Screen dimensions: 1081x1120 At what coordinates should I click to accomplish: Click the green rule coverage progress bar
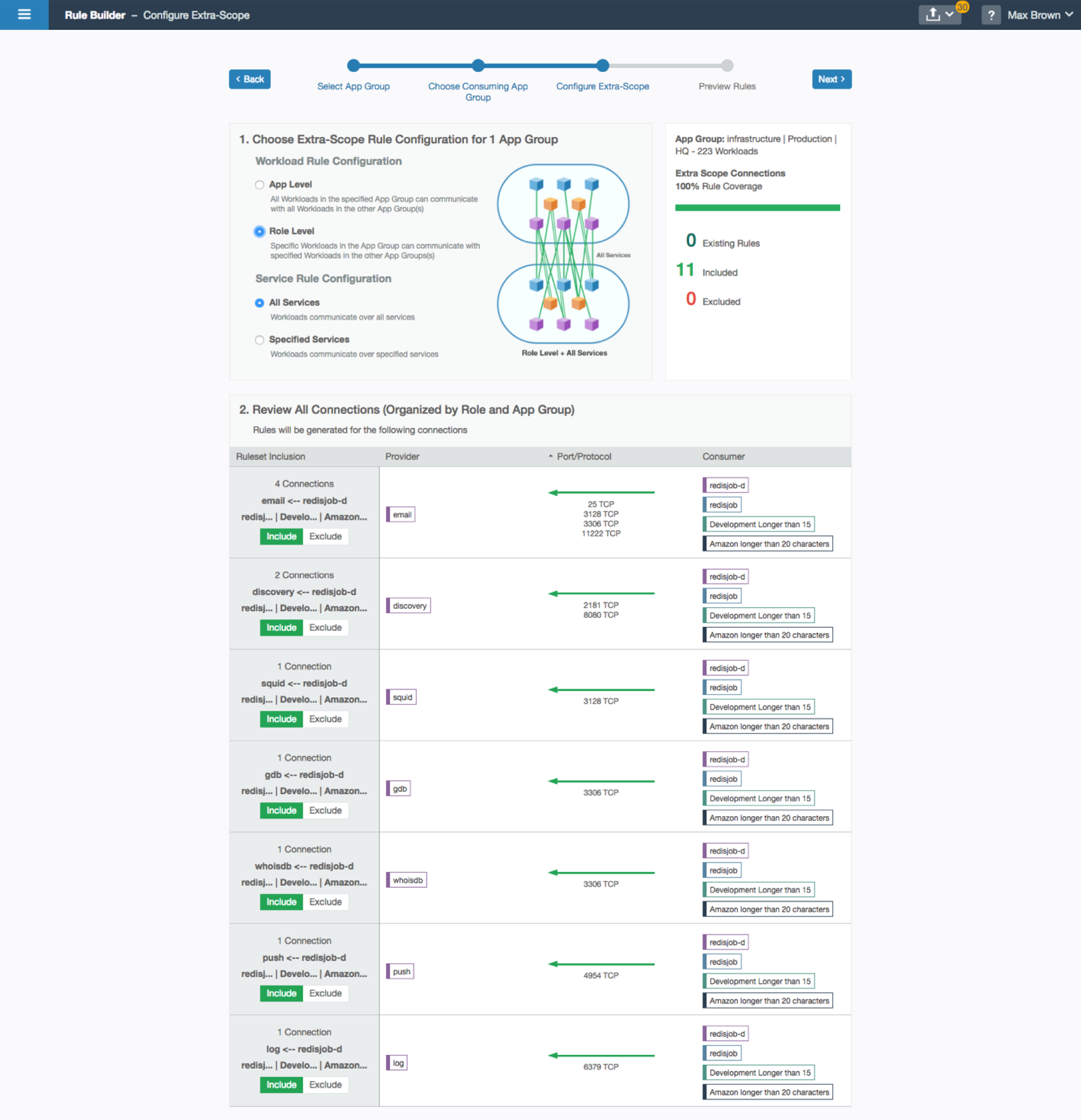[x=757, y=208]
